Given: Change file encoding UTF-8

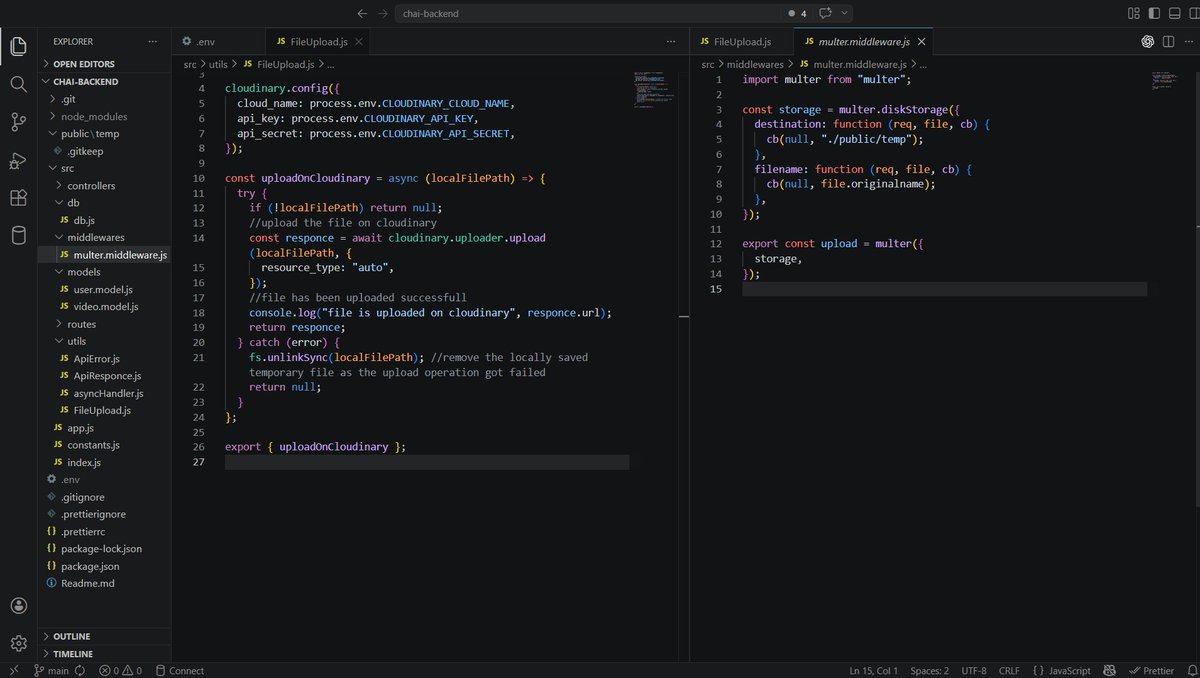Looking at the screenshot, I should (x=974, y=670).
